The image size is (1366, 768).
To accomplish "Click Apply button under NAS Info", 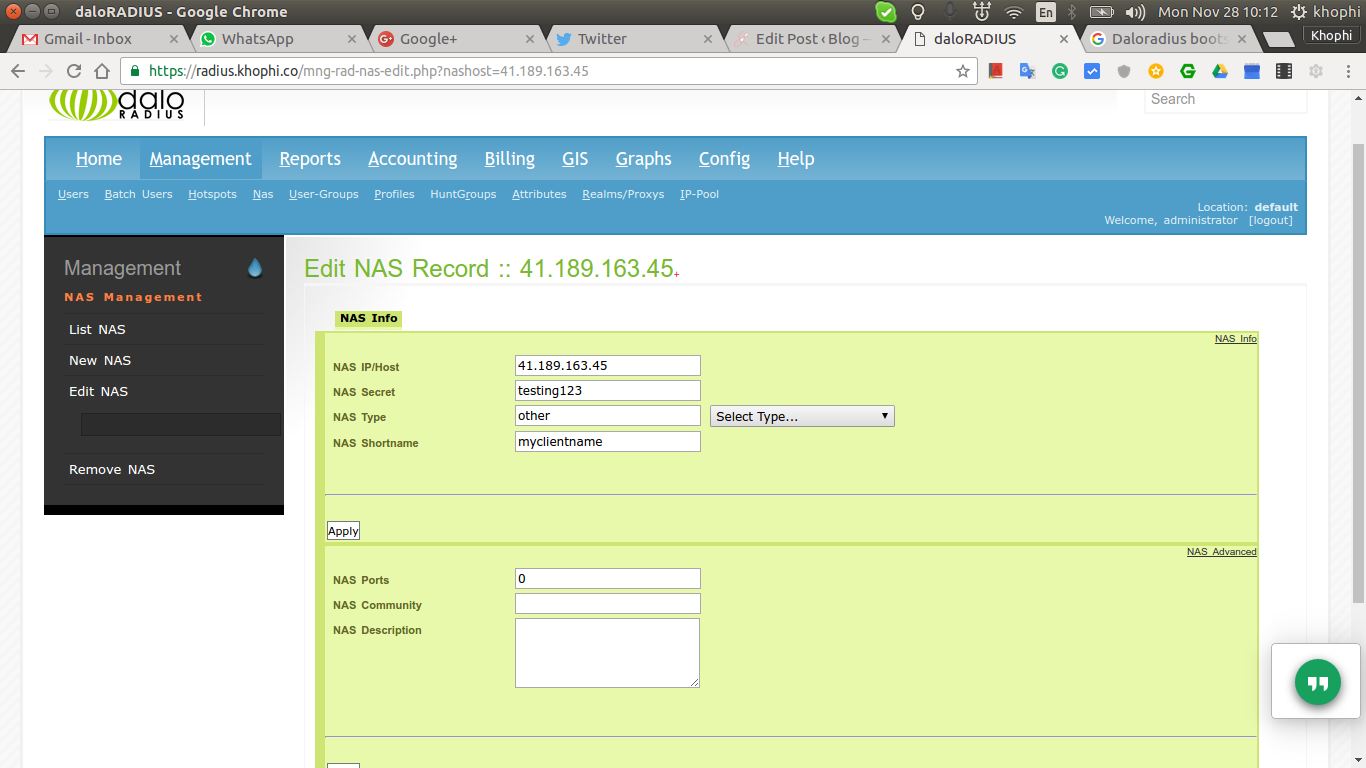I will tap(343, 531).
